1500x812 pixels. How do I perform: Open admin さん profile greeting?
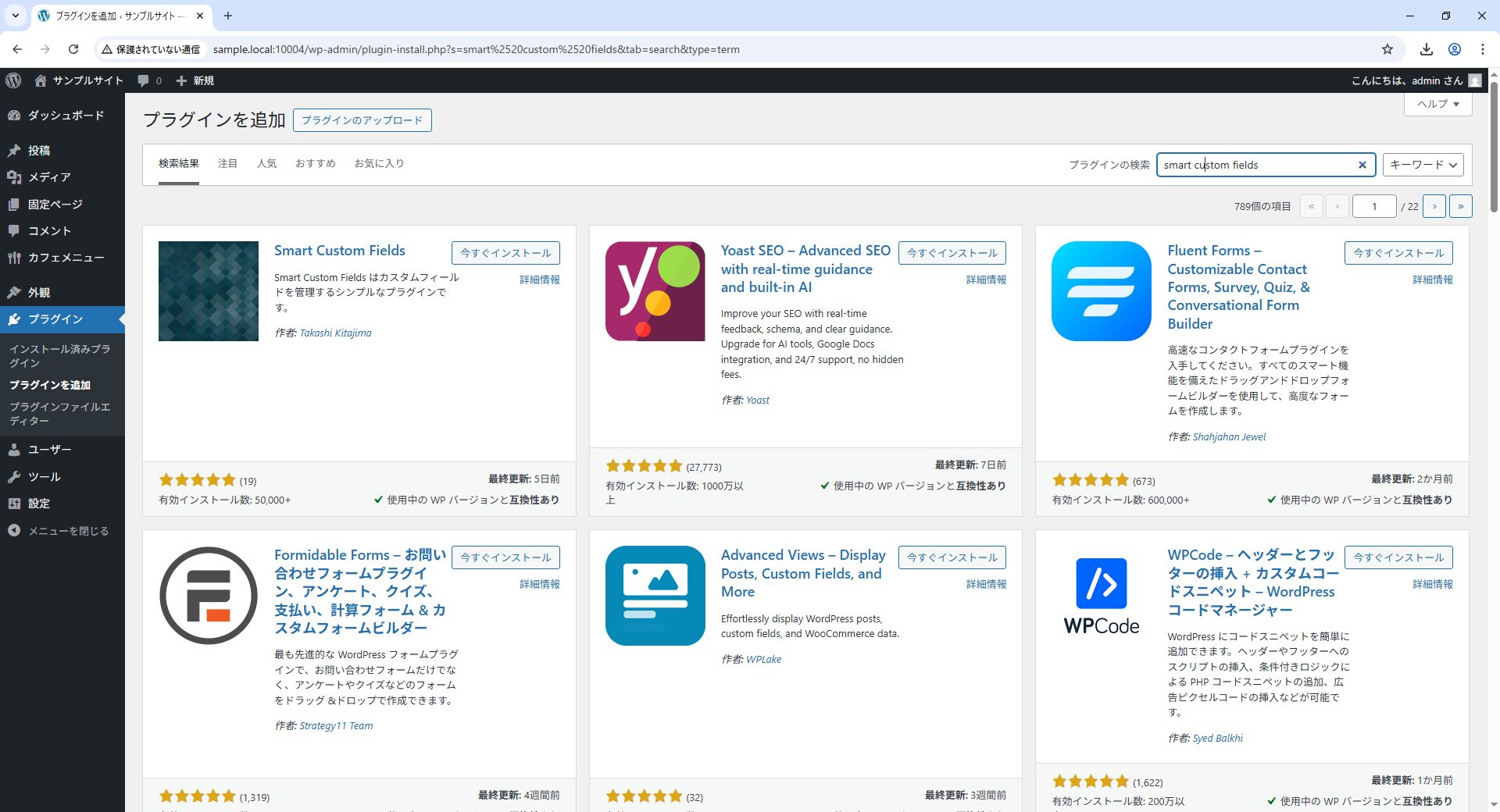[x=1416, y=80]
